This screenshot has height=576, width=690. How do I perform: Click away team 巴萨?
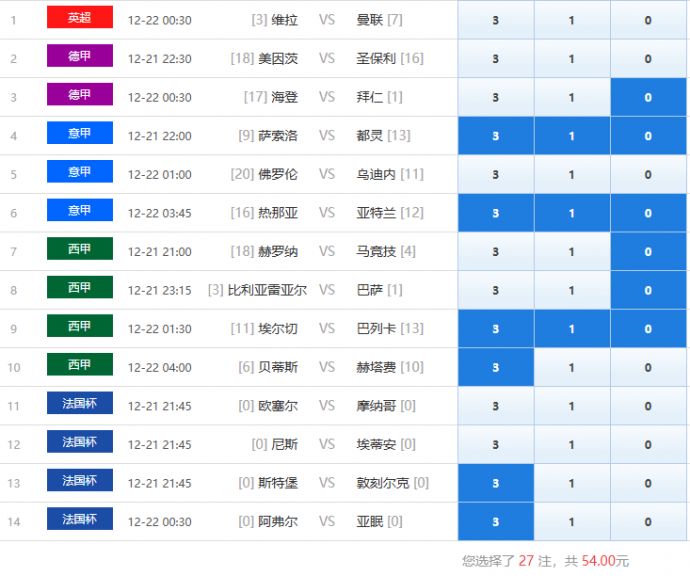[370, 290]
